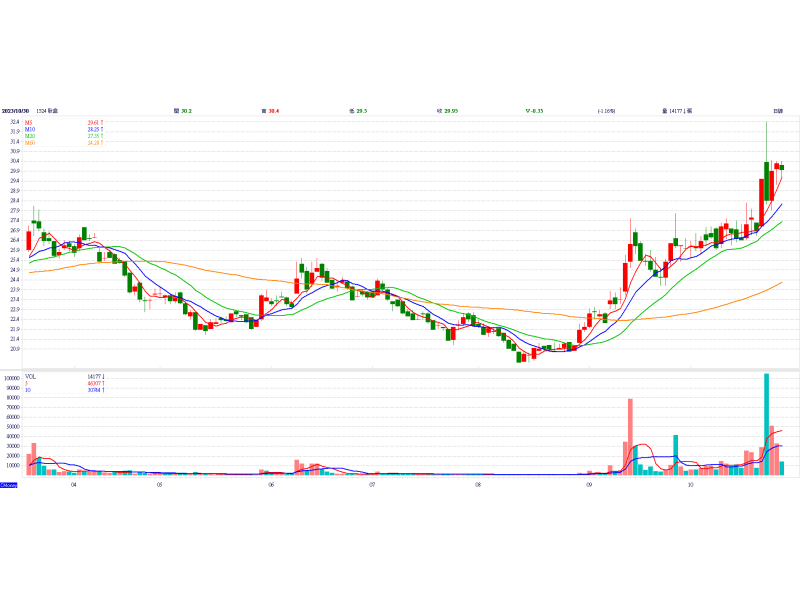Click the VOL label in volume panel
The width and height of the screenshot is (800, 600).
(30, 376)
